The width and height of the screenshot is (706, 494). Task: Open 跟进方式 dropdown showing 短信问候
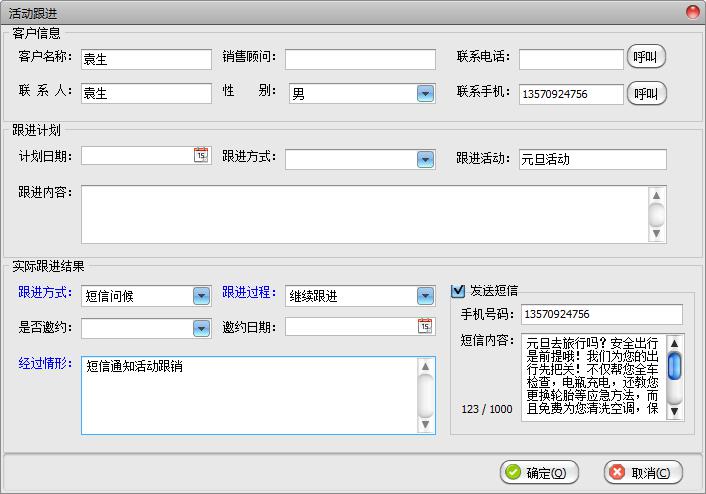click(201, 296)
